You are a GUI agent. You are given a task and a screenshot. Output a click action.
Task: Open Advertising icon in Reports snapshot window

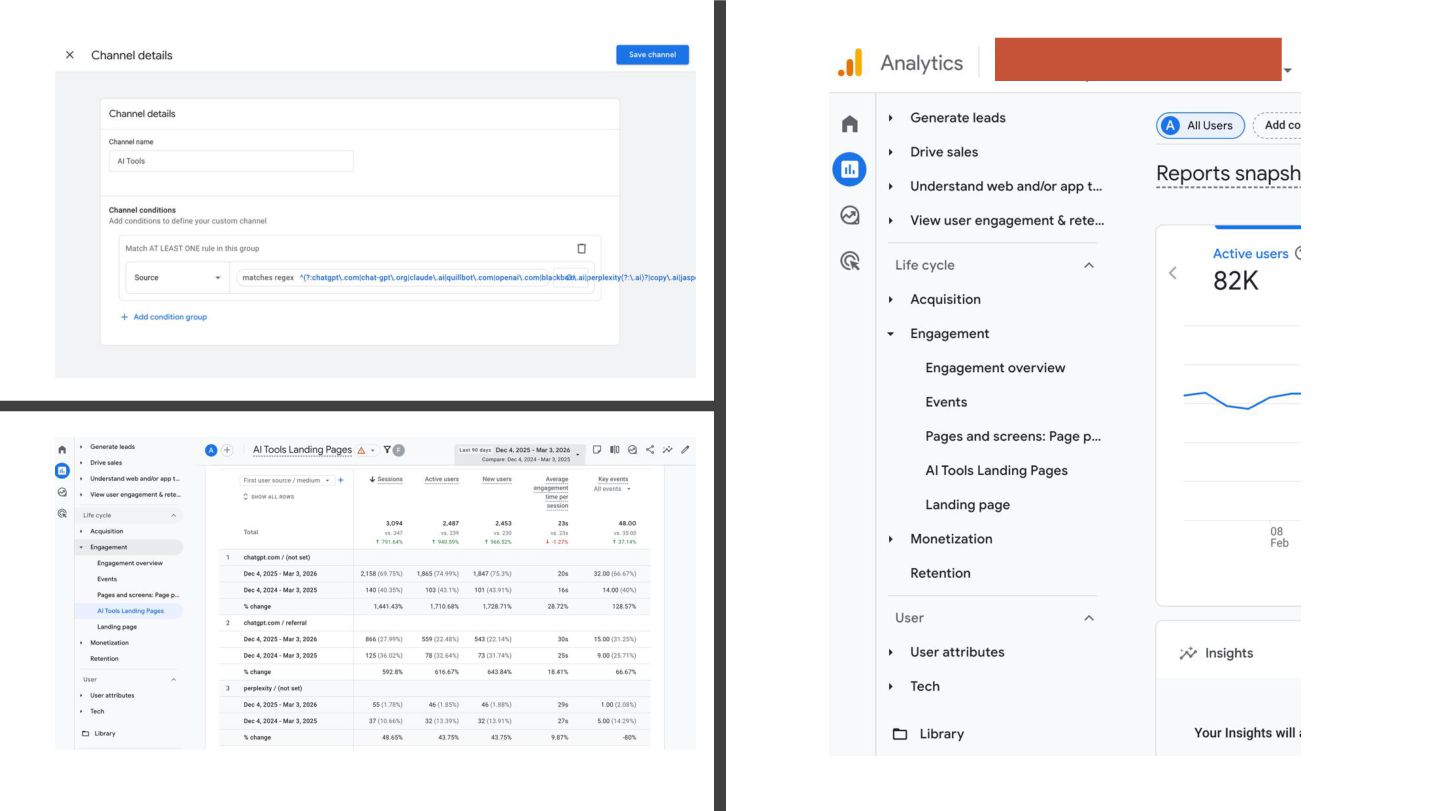point(849,261)
